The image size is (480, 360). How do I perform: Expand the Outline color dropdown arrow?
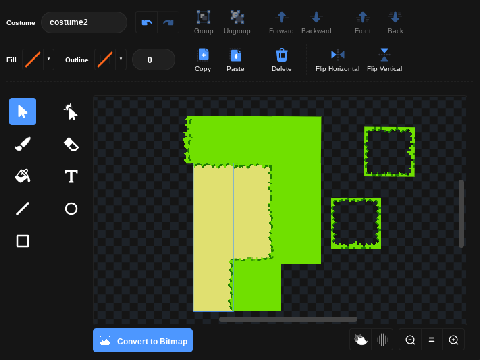click(121, 59)
